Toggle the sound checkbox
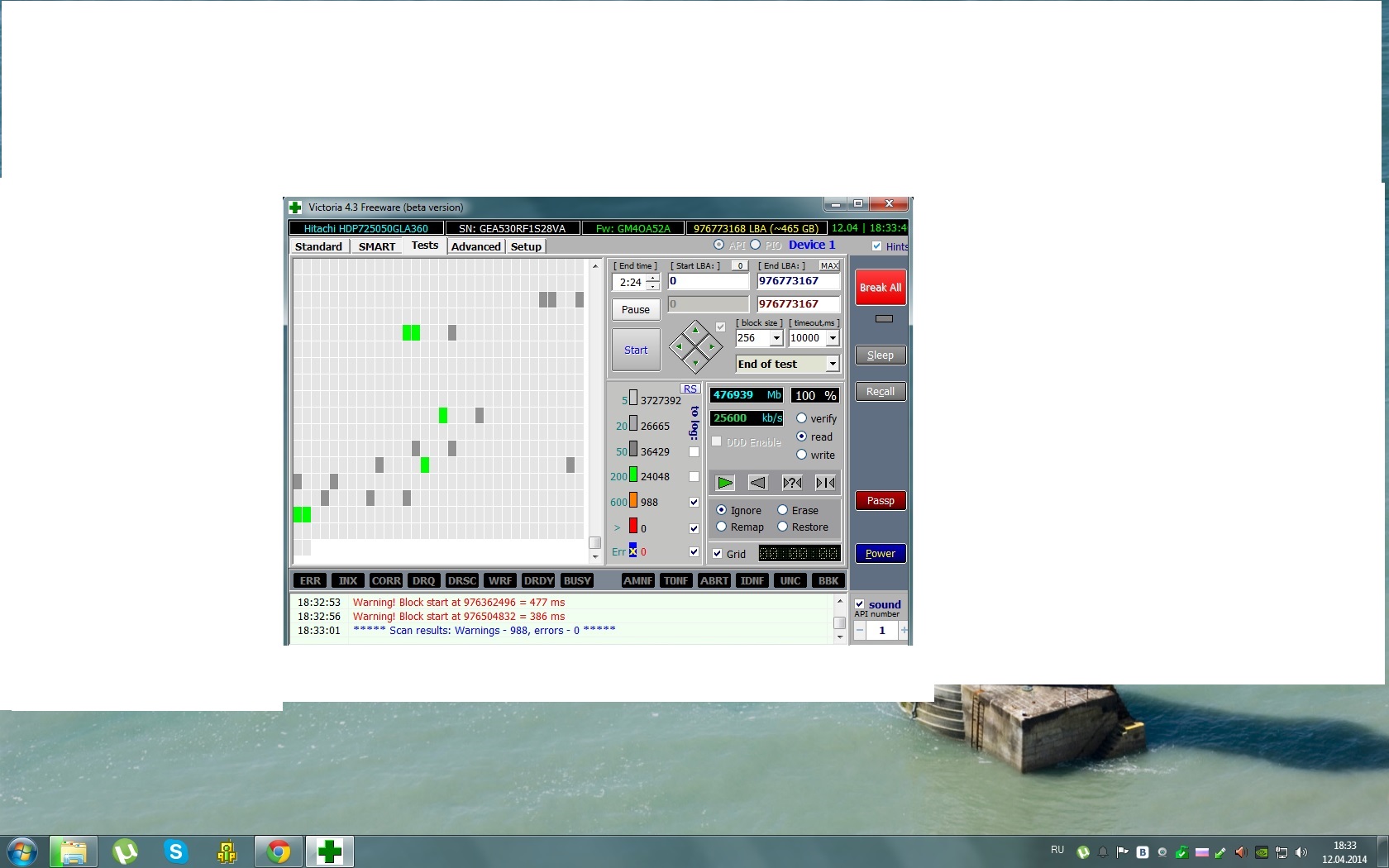Screen dimensions: 1389x868 [x=860, y=604]
